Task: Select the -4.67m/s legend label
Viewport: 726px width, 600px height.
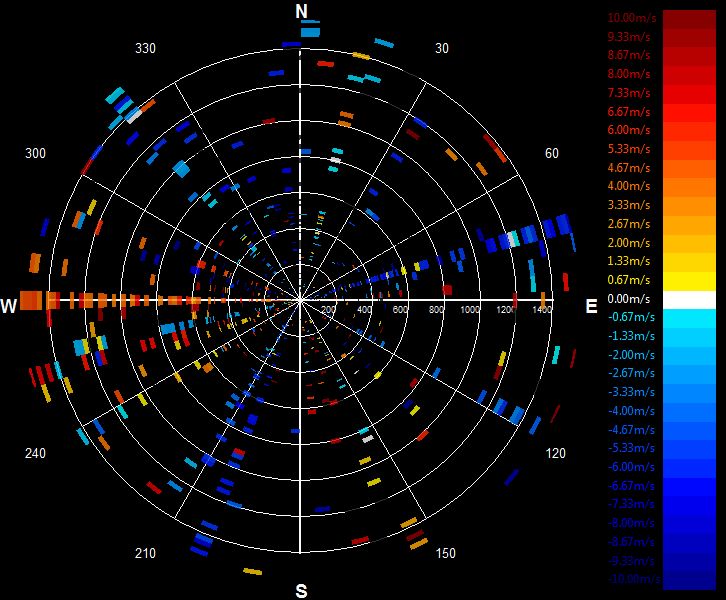Action: 631,430
